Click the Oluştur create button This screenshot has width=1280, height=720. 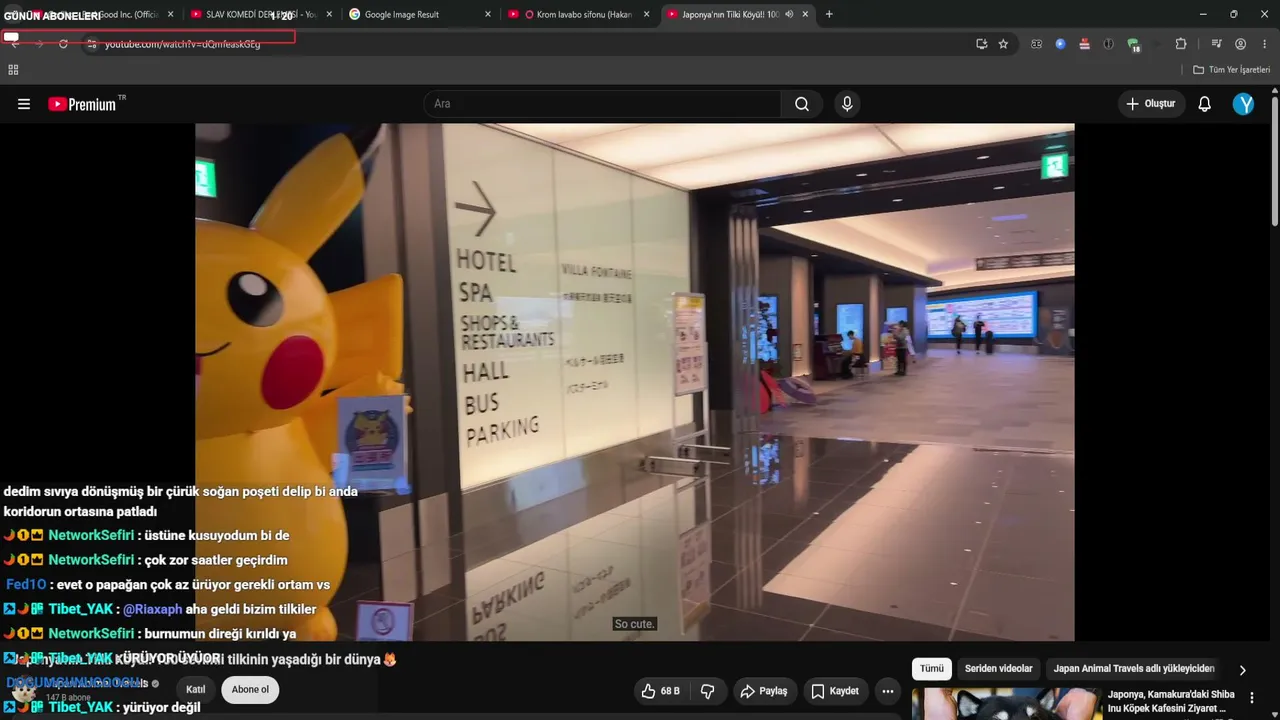point(1151,104)
